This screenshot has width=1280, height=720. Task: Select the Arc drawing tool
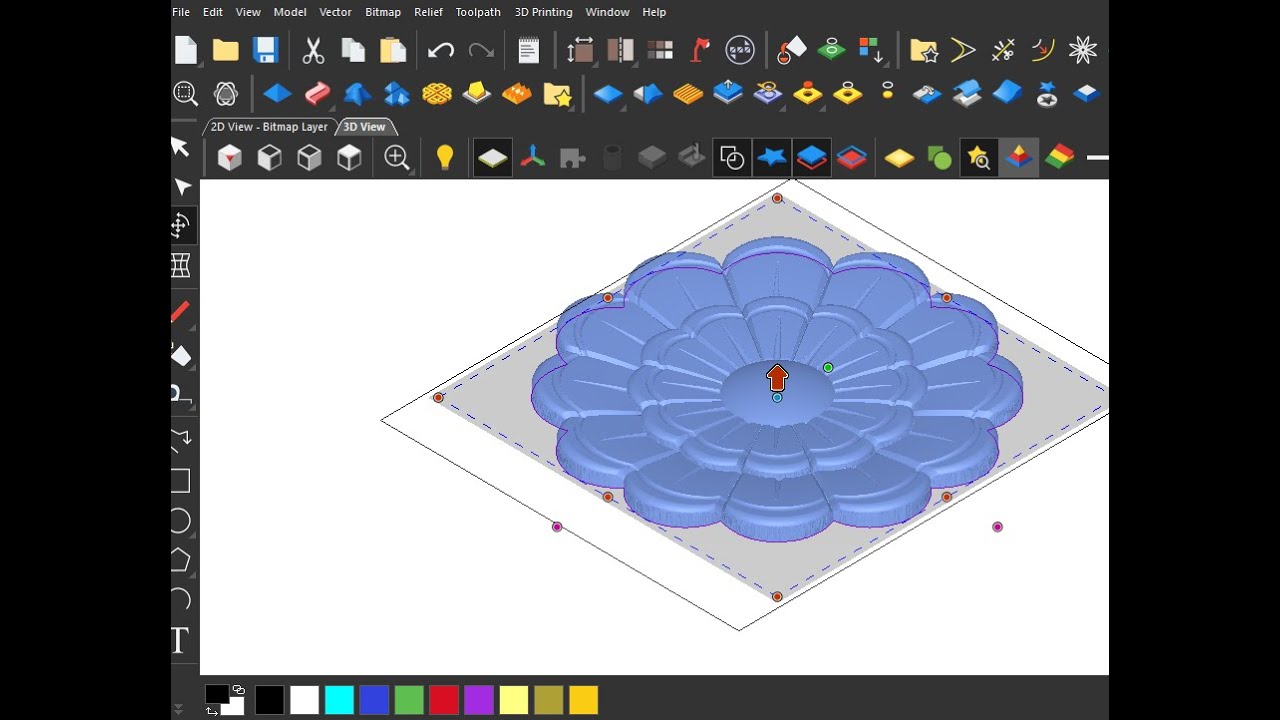click(x=180, y=599)
